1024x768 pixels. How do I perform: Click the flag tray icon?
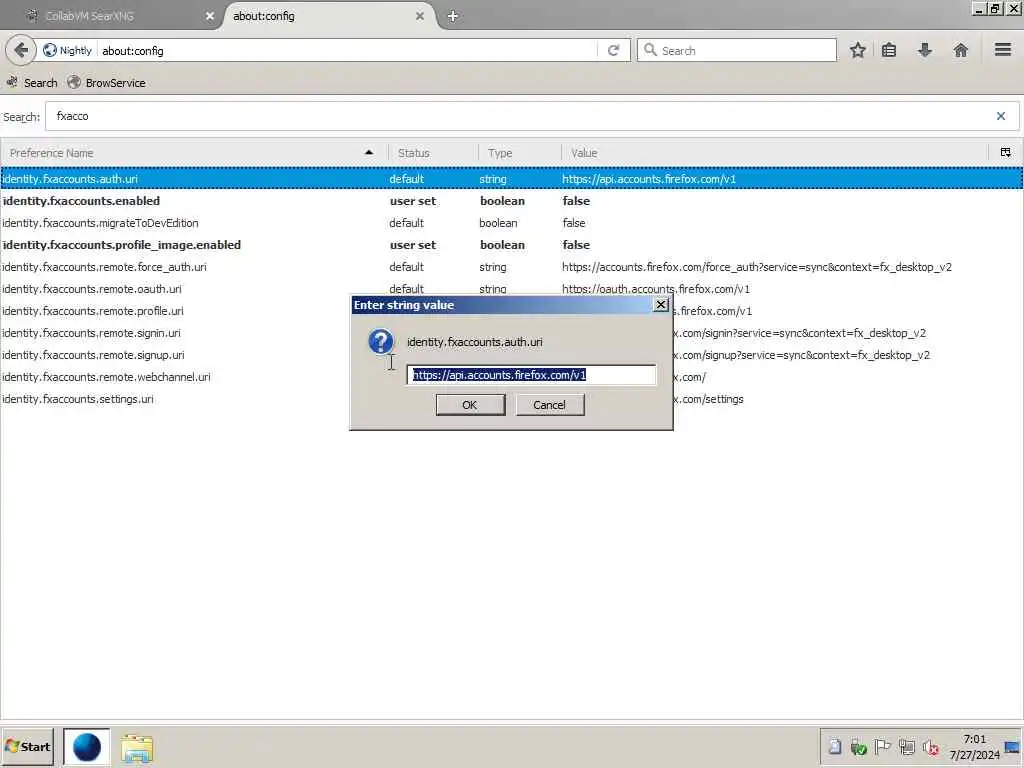coord(882,747)
